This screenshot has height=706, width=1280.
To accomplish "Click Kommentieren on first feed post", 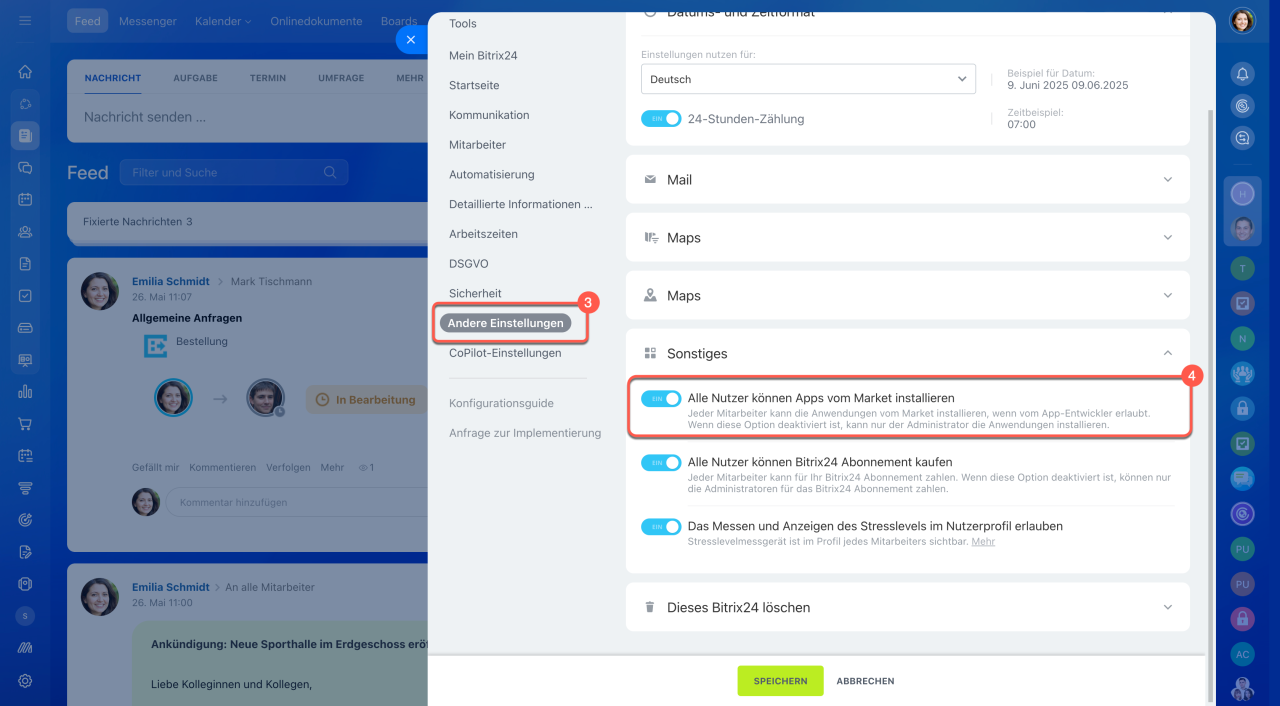I will click(x=222, y=467).
